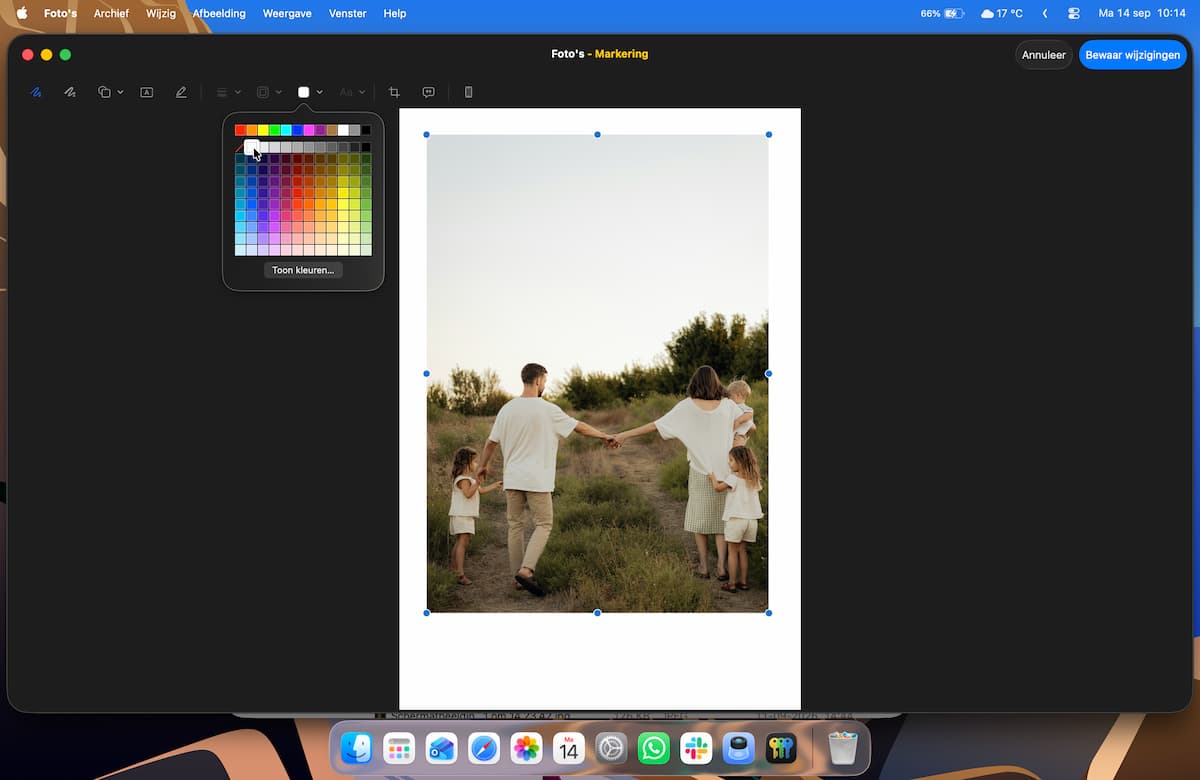Open the Apple menu
Image resolution: width=1200 pixels, height=780 pixels.
pyautogui.click(x=22, y=14)
